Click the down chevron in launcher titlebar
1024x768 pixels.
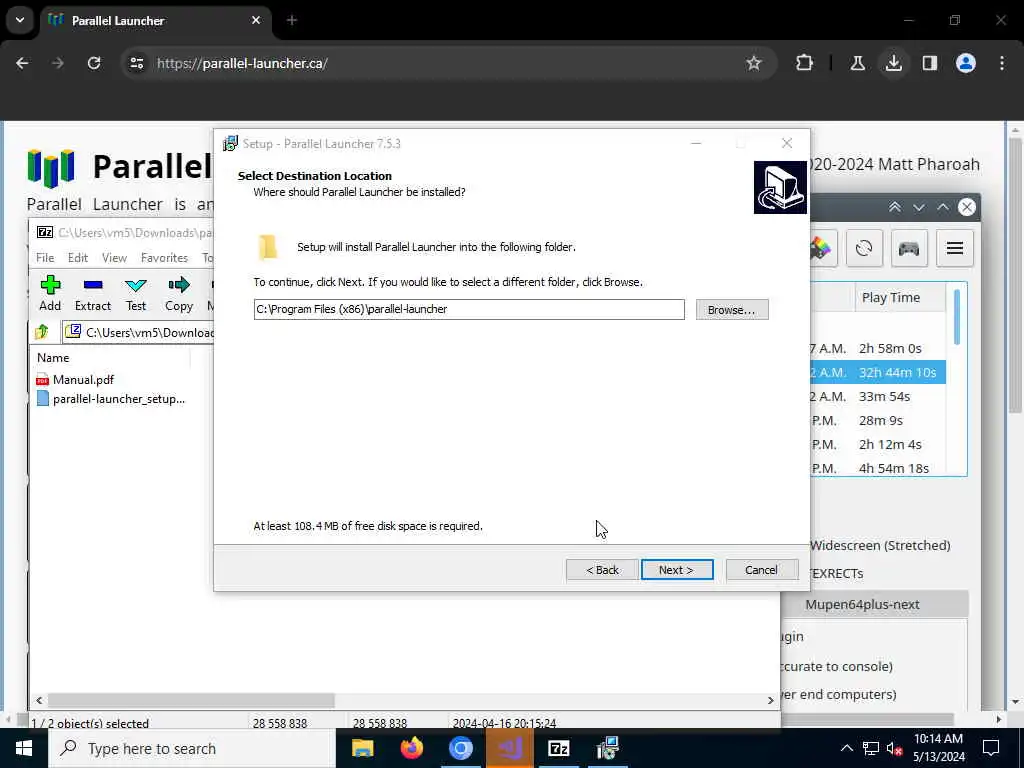(919, 207)
